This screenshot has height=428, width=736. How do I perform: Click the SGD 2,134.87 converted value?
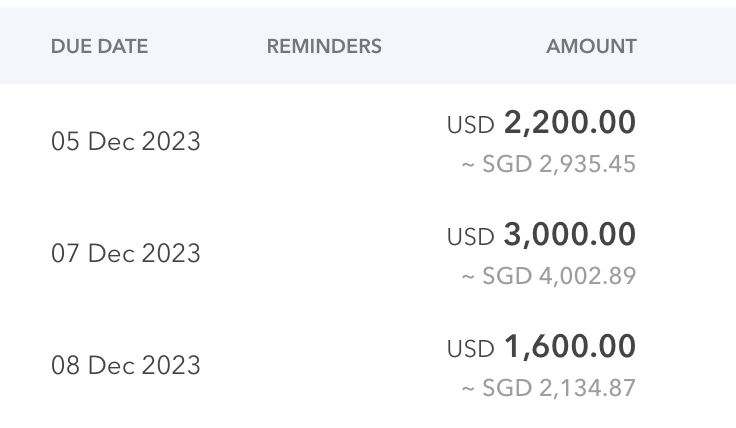[x=559, y=388]
